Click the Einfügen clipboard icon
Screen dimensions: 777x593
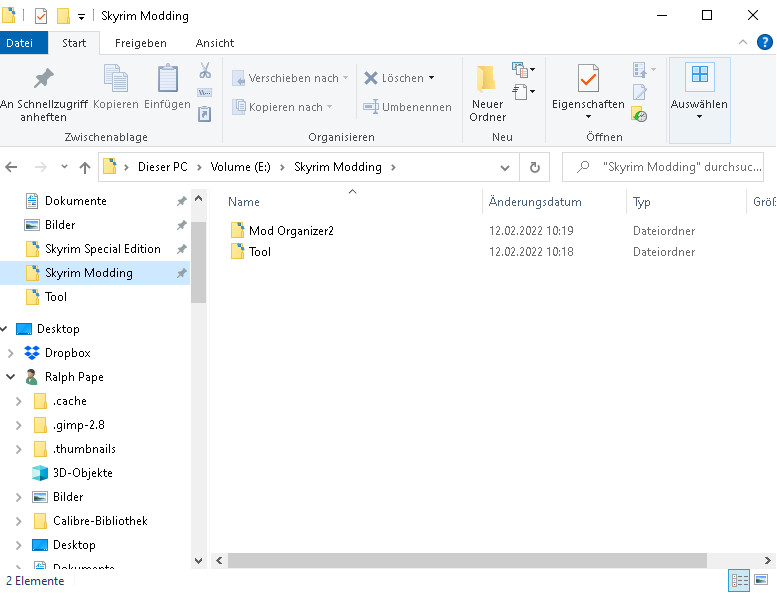167,80
